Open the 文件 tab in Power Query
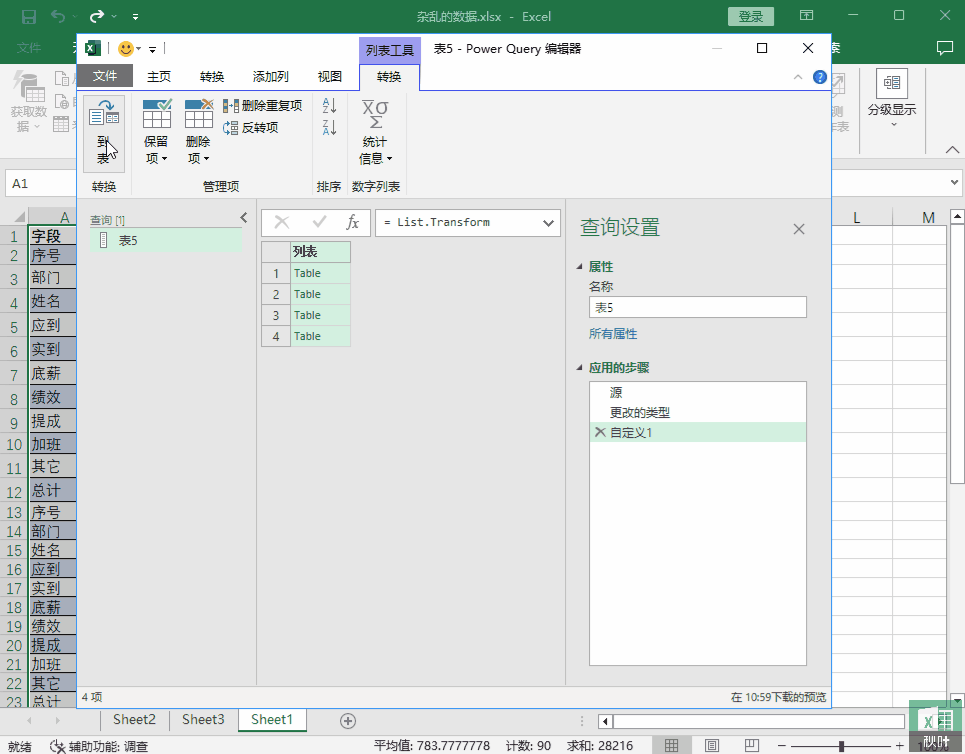 pyautogui.click(x=105, y=76)
